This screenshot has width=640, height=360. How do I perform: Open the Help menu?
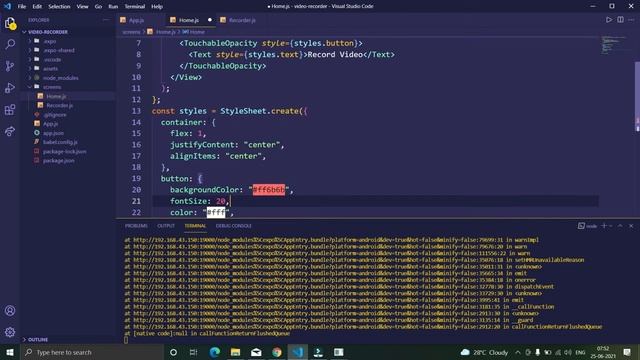point(157,6)
